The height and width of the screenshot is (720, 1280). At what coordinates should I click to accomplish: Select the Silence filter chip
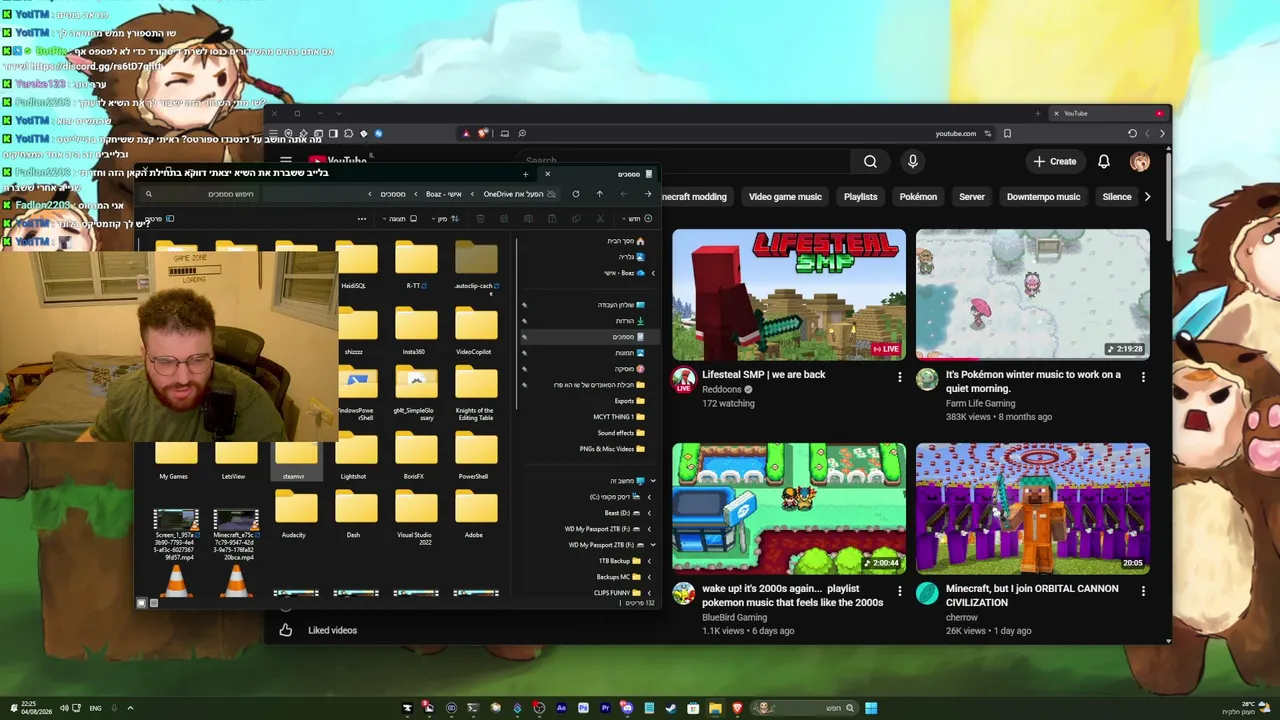pos(1117,197)
